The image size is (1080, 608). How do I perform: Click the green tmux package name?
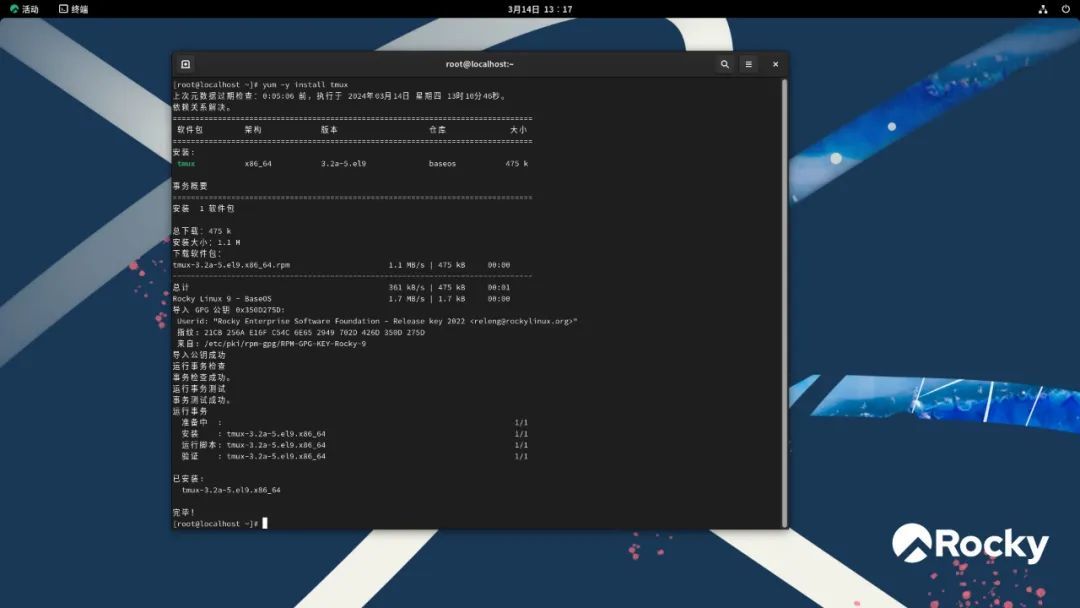click(186, 164)
